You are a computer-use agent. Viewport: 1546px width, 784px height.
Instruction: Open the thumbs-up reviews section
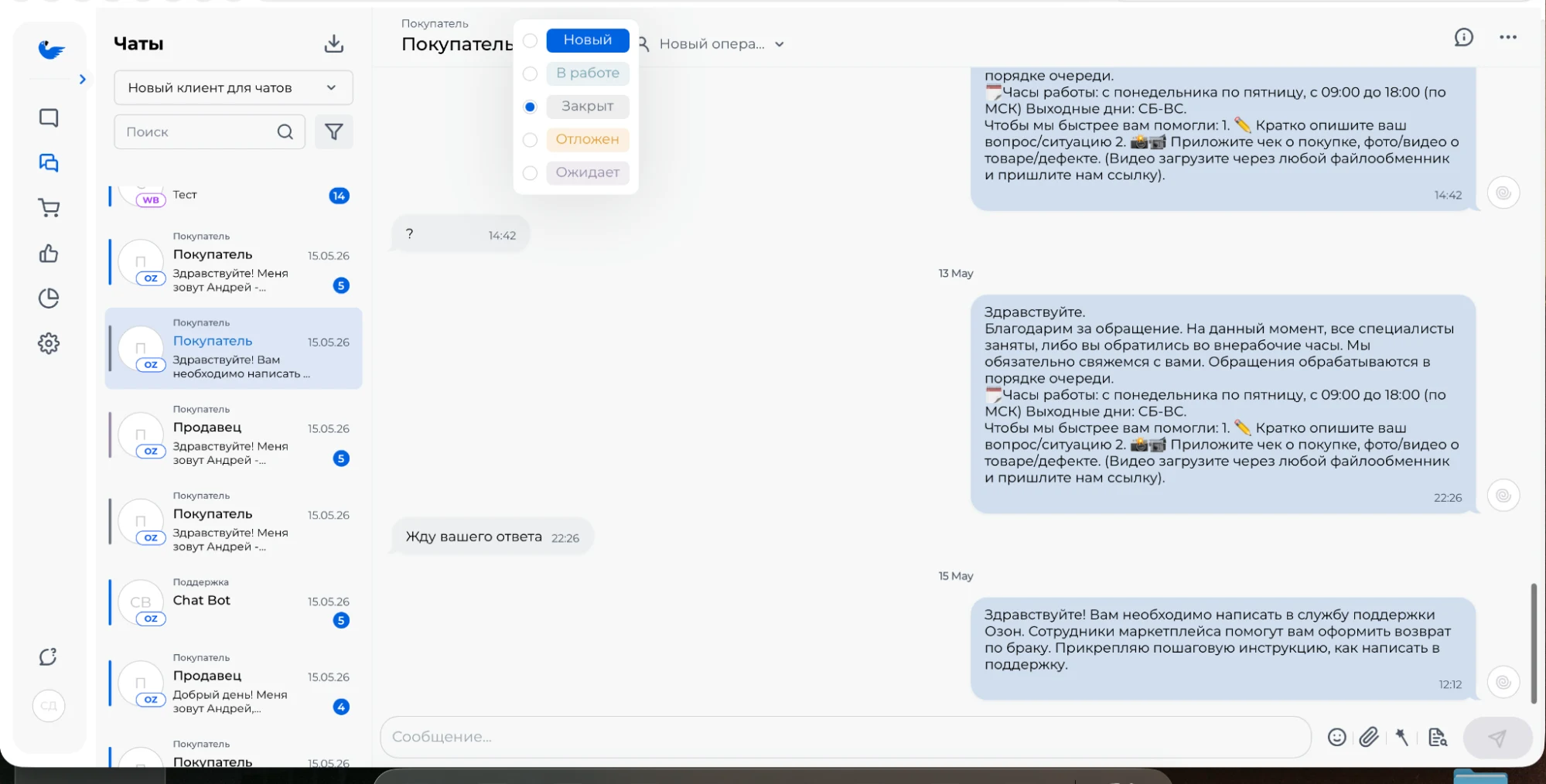49,253
